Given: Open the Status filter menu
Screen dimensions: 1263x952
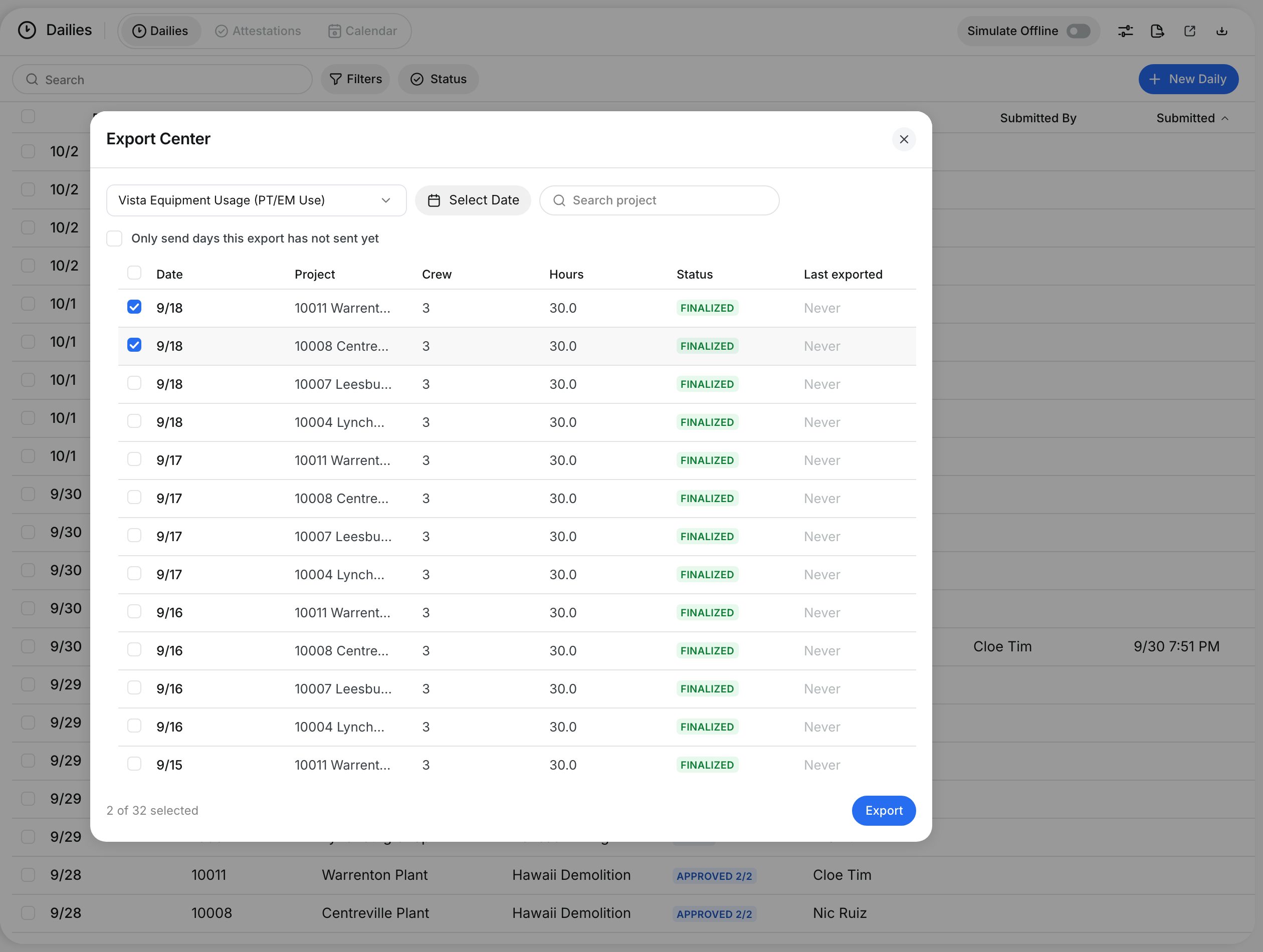Looking at the screenshot, I should point(438,79).
